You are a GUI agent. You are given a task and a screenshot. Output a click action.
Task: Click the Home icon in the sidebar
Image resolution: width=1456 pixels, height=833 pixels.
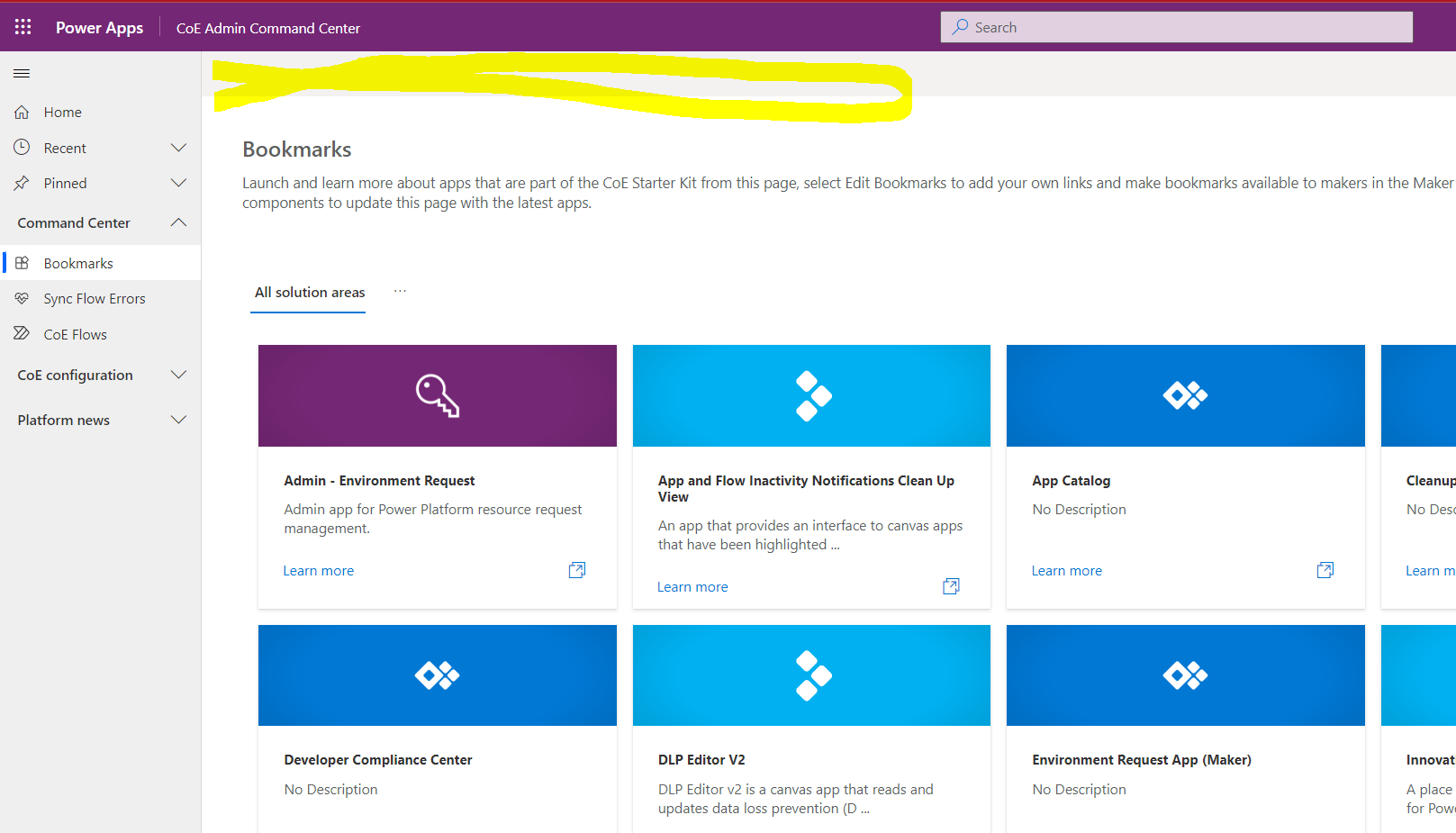point(23,112)
